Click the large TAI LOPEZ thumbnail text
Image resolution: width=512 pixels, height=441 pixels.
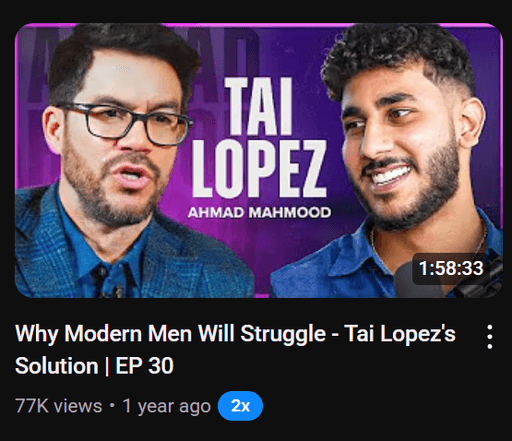259,137
